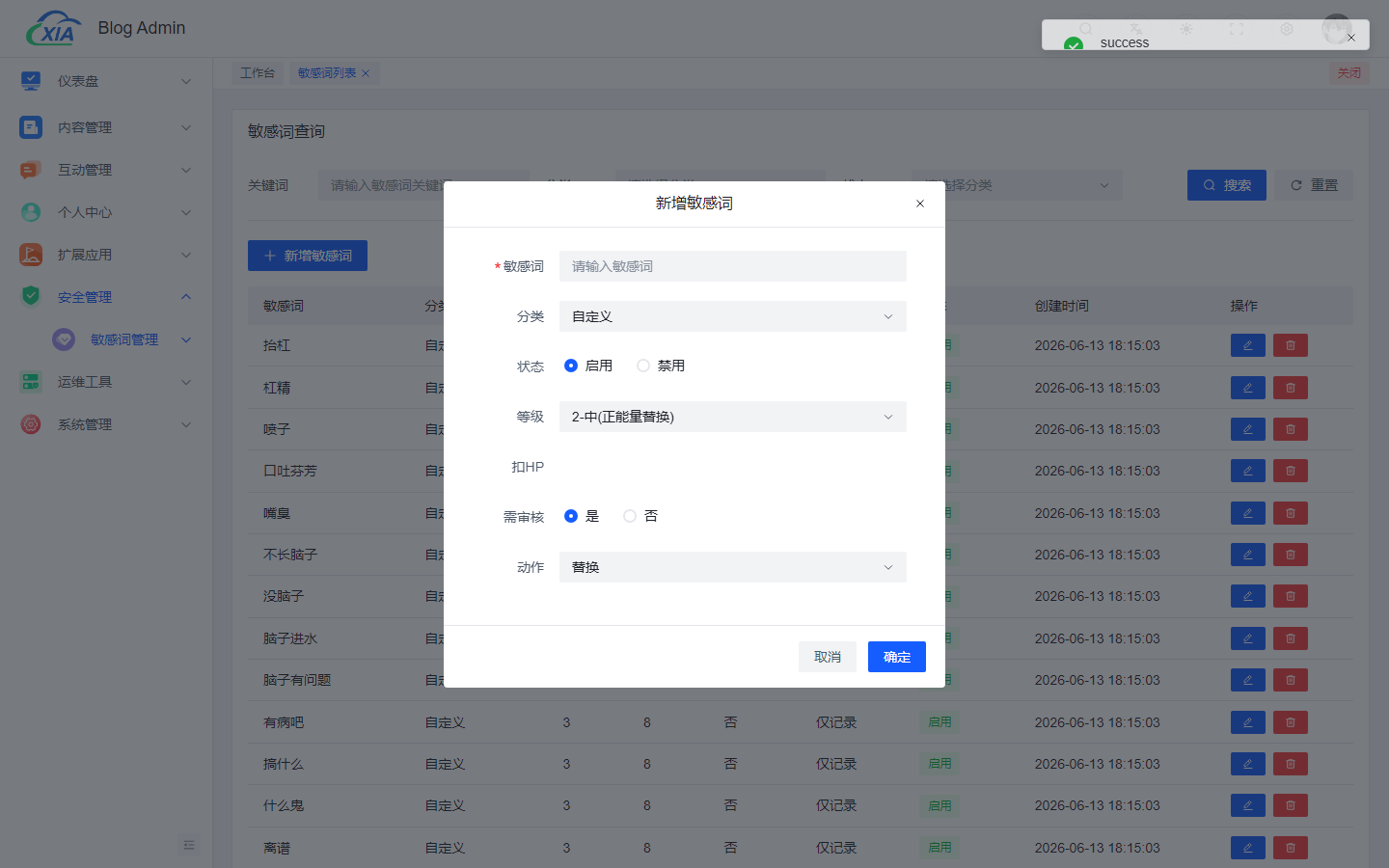1389x868 pixels.
Task: Click the 互动管理 chat icon
Action: [31, 170]
